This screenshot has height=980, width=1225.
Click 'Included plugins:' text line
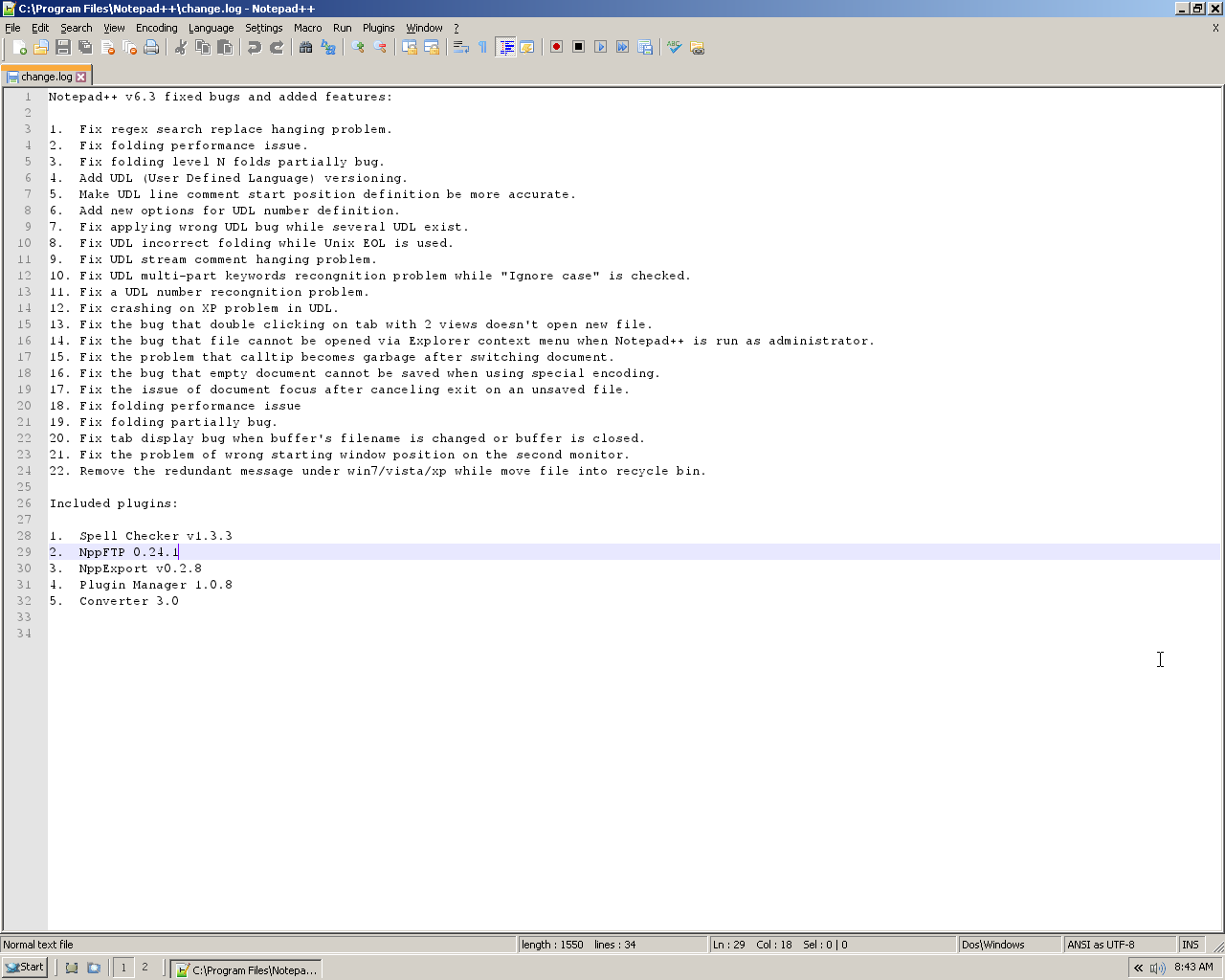click(114, 503)
